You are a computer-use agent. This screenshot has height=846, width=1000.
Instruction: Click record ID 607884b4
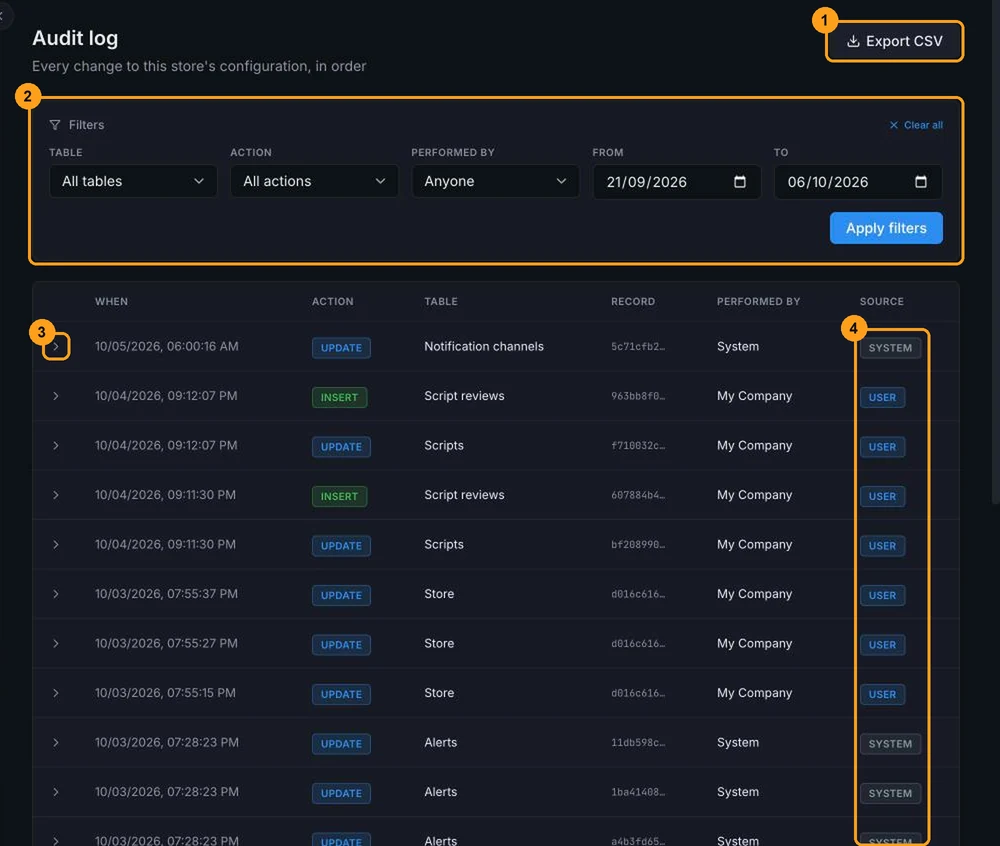click(x=638, y=495)
